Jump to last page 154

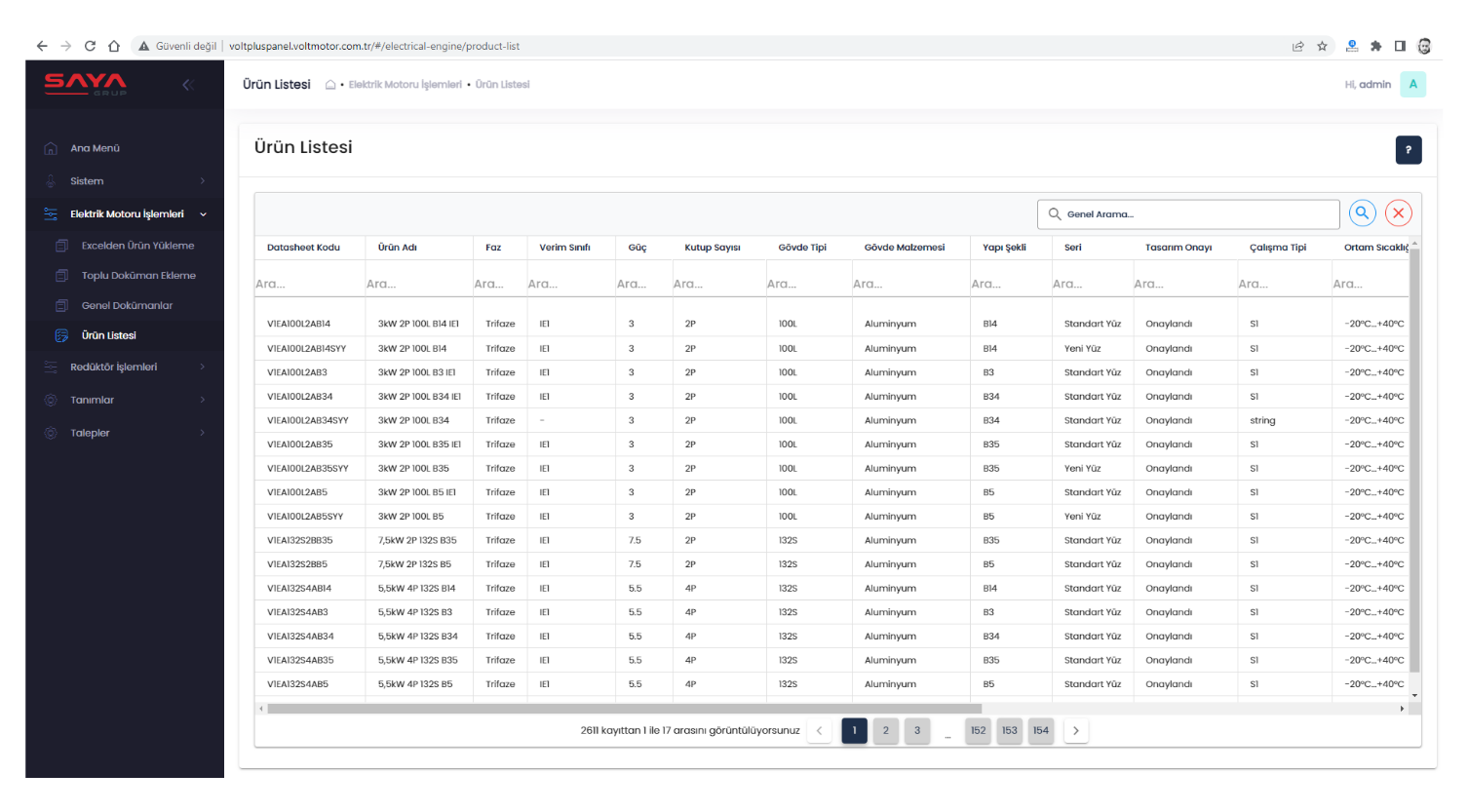[x=1040, y=731]
